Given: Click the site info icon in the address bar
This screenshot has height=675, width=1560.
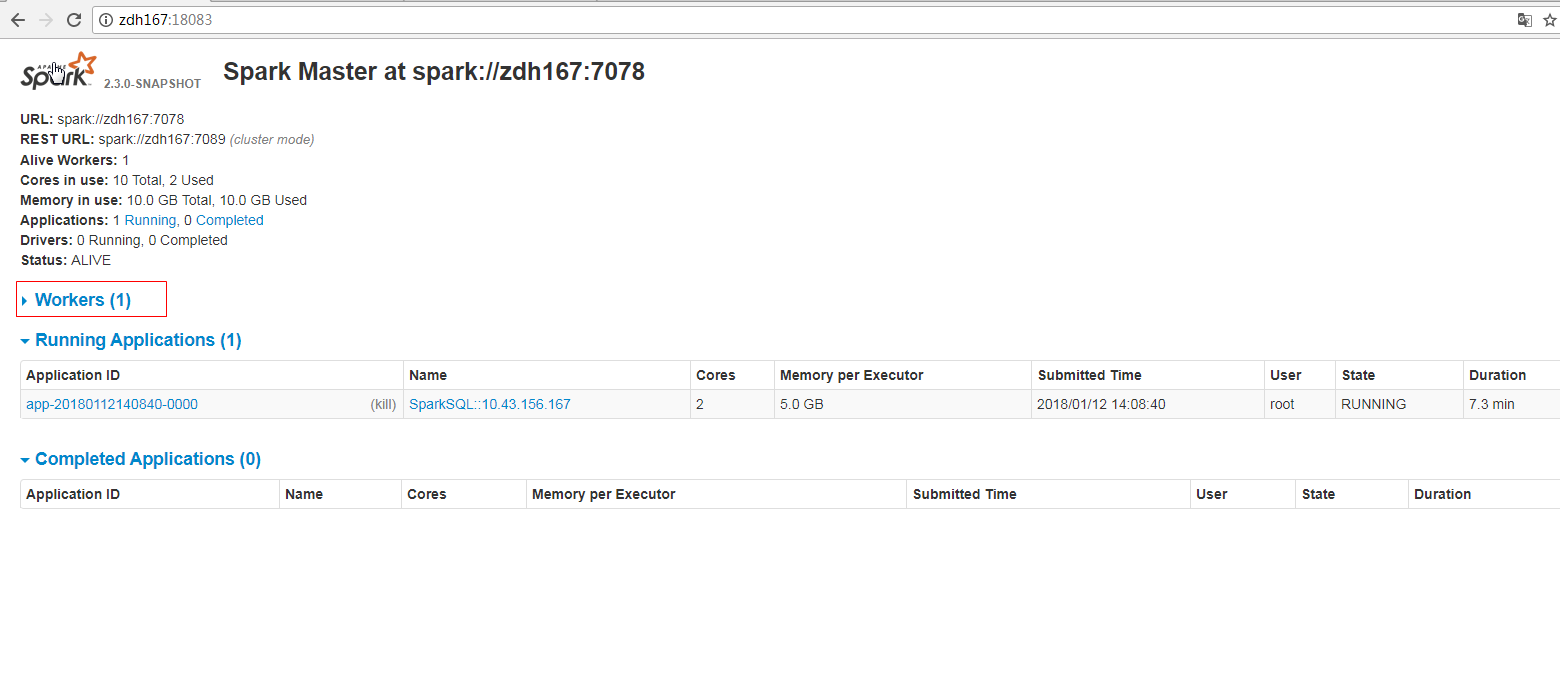Looking at the screenshot, I should click(x=106, y=20).
